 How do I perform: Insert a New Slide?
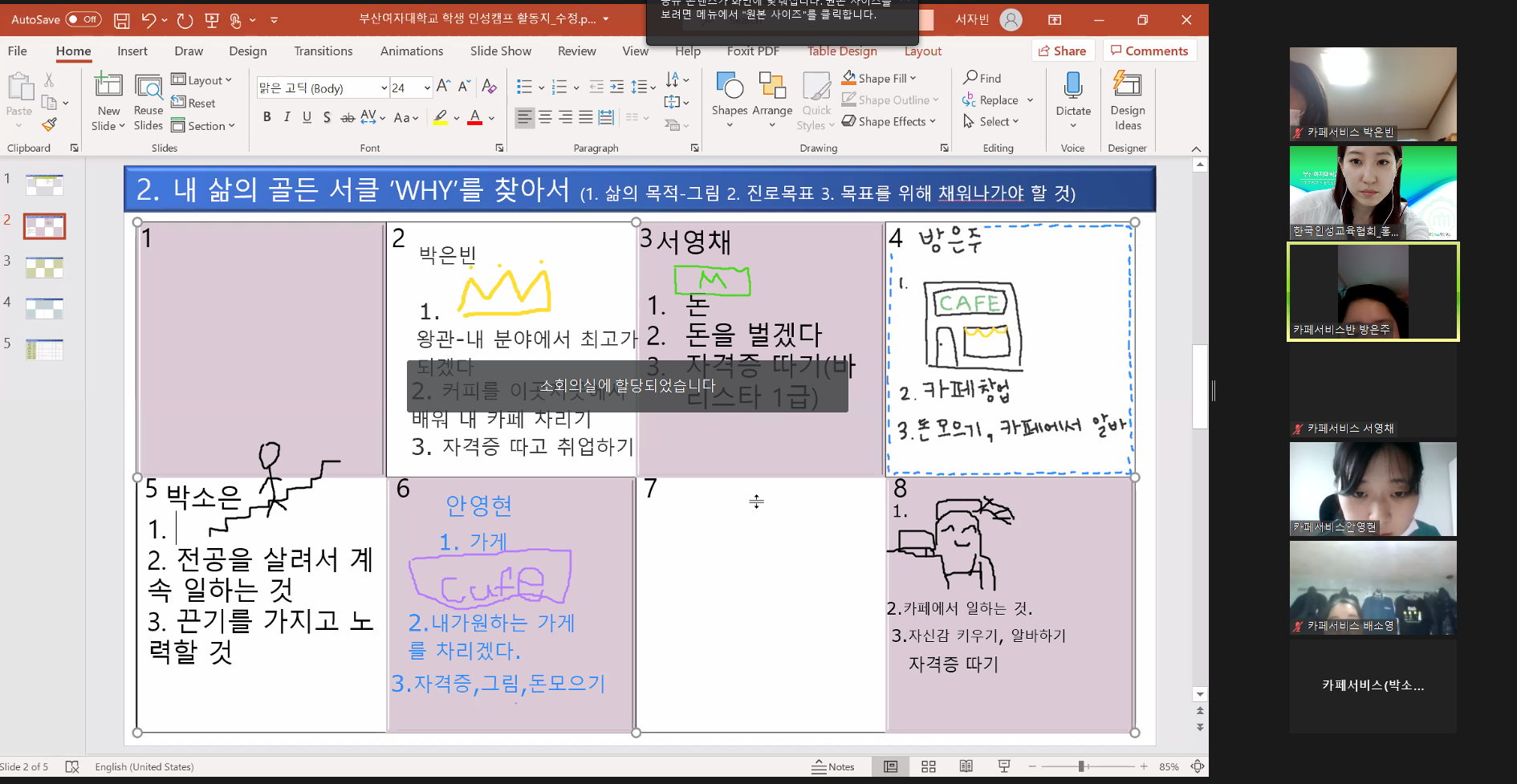click(108, 102)
